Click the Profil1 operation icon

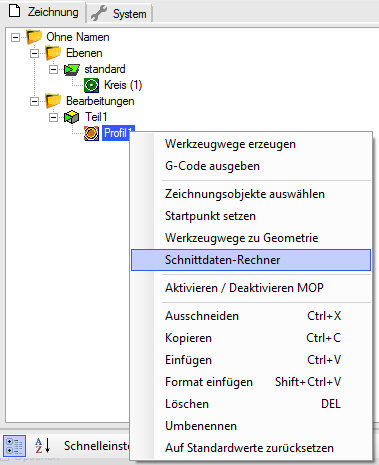click(91, 133)
